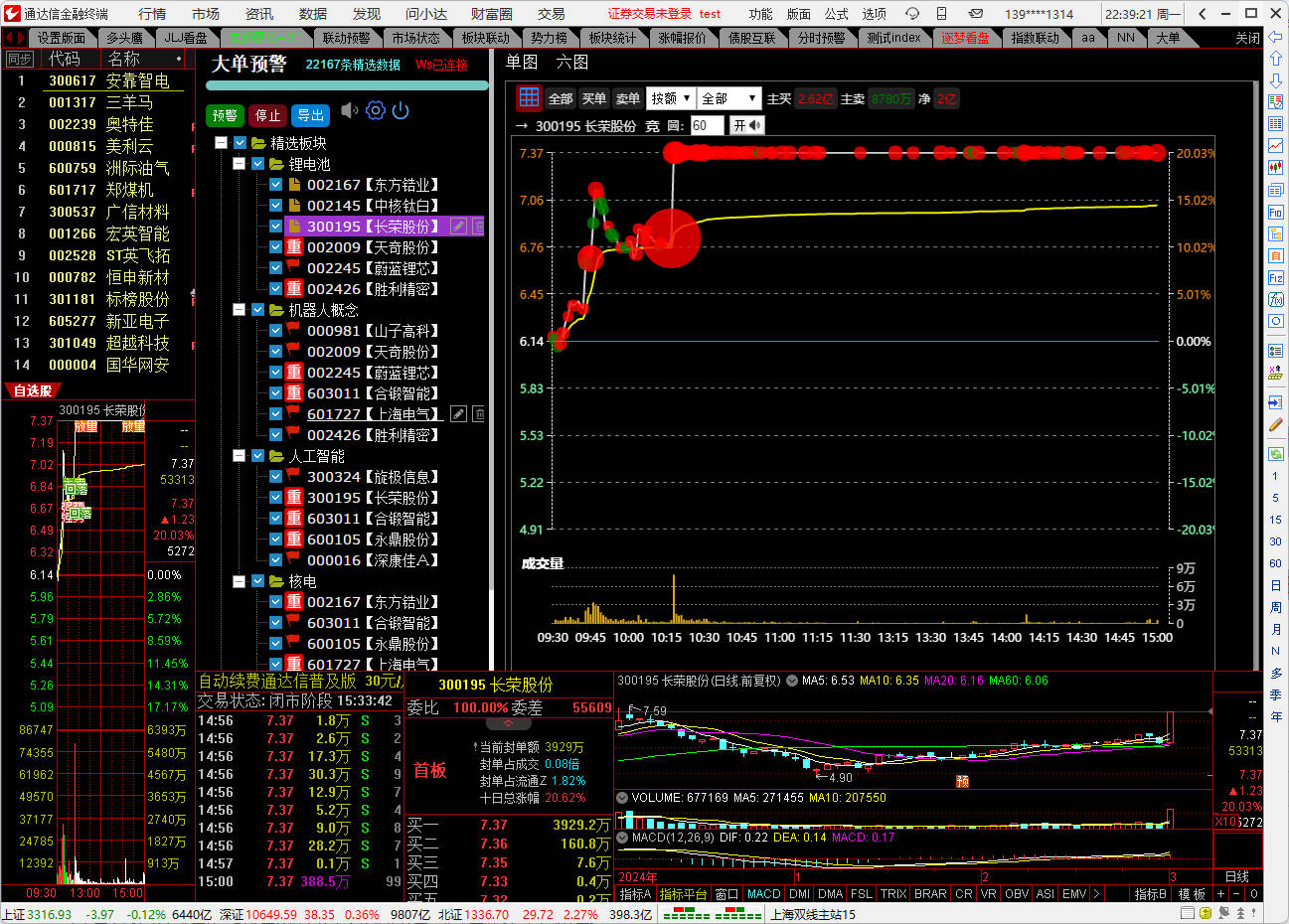Toggle the 开 sound switch button
Screen dimensions: 1289x924
pyautogui.click(x=746, y=125)
